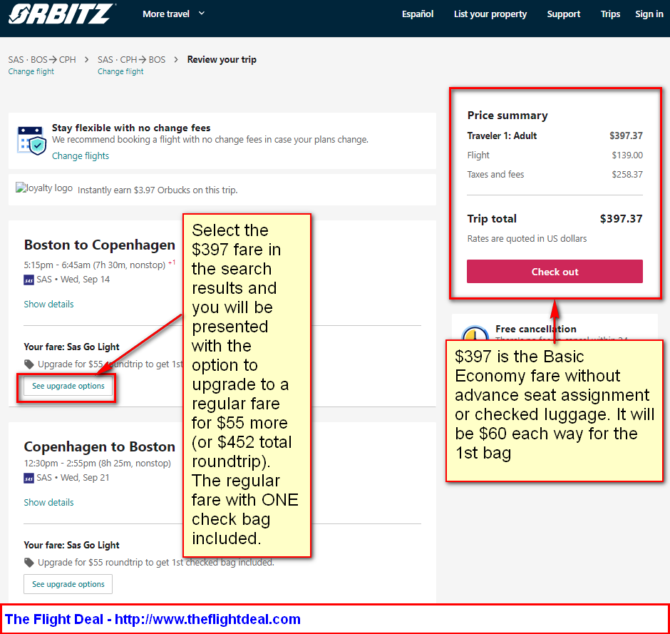
Task: Click the flexible booking calendar shield icon
Action: (x=31, y=141)
